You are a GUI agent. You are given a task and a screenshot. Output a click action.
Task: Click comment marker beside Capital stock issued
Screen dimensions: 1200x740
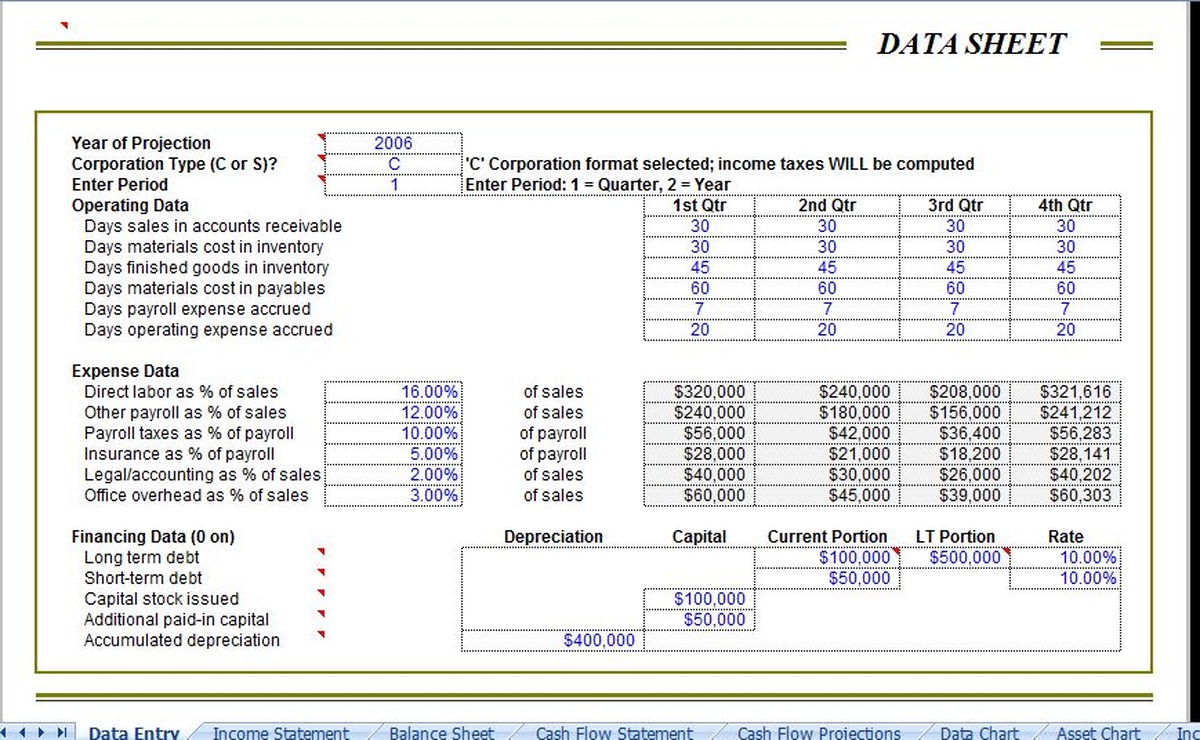click(322, 593)
